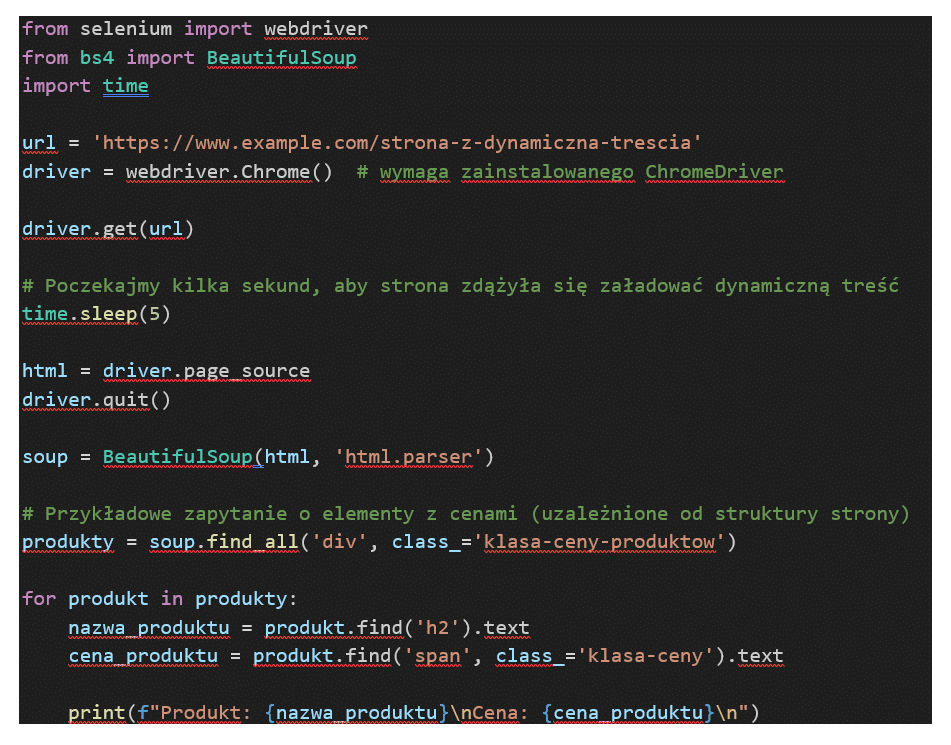This screenshot has height=745, width=951.
Task: Click 'driver.page_source' expression
Action: tap(206, 371)
